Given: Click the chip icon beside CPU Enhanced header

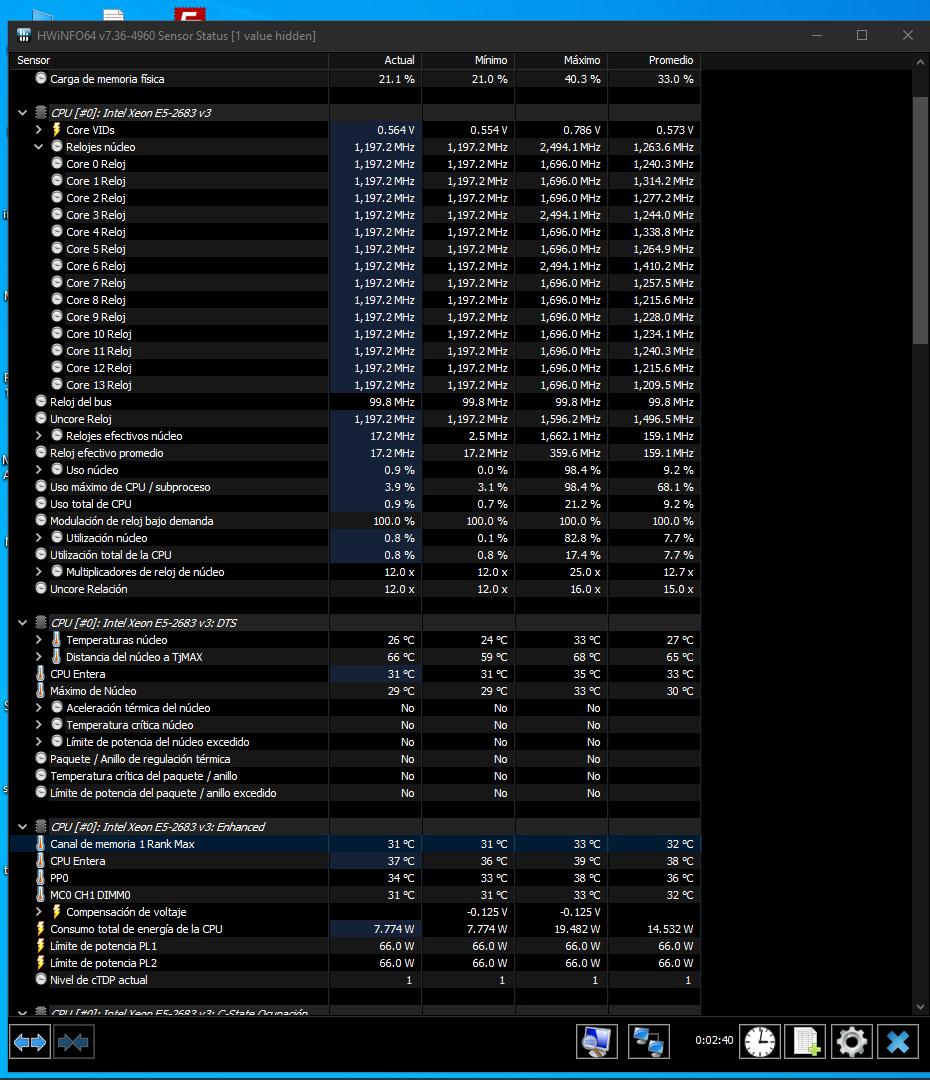Looking at the screenshot, I should coord(41,827).
